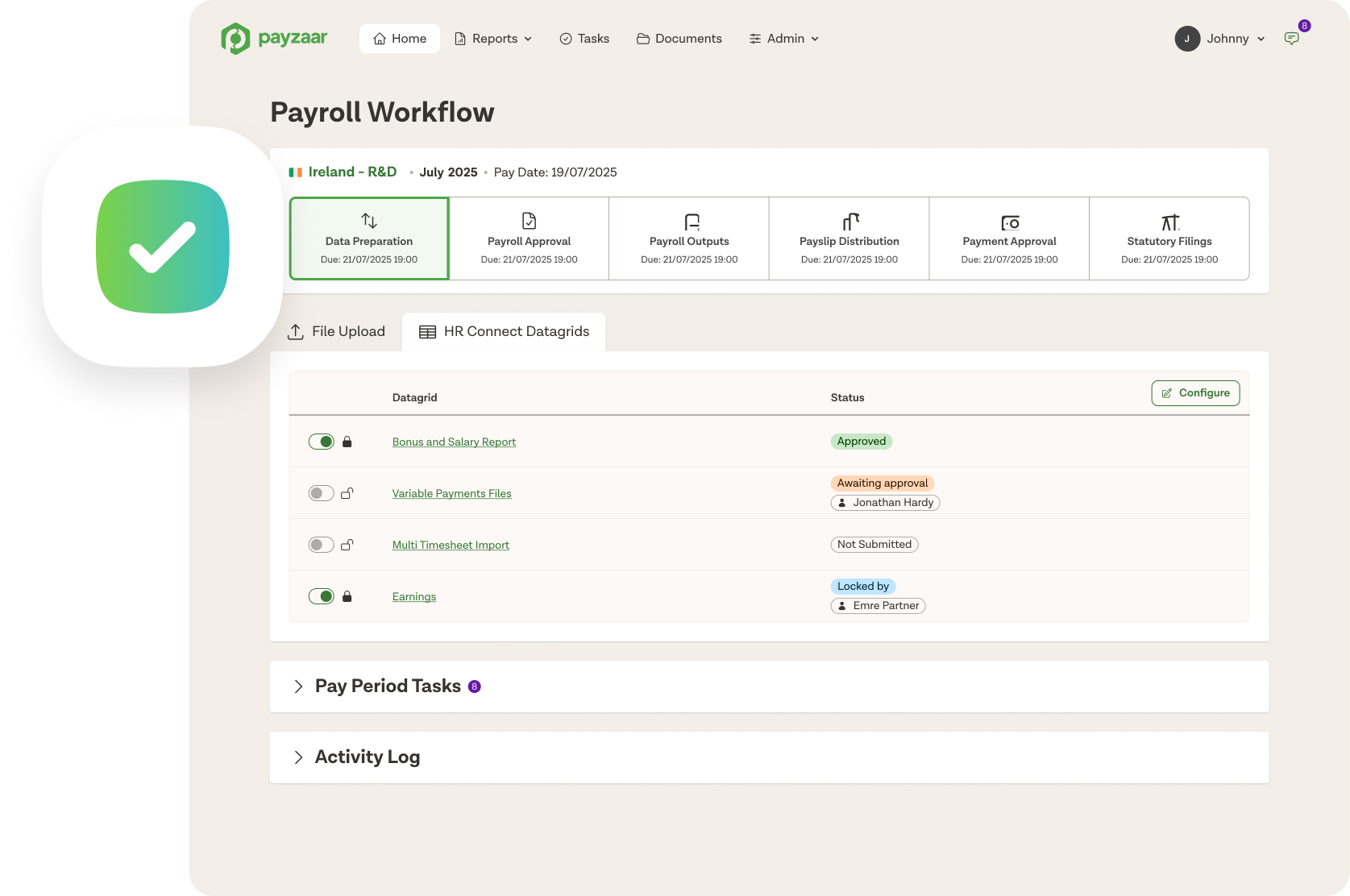This screenshot has height=896, width=1350.
Task: Click the lock icon for Earnings
Action: [347, 596]
